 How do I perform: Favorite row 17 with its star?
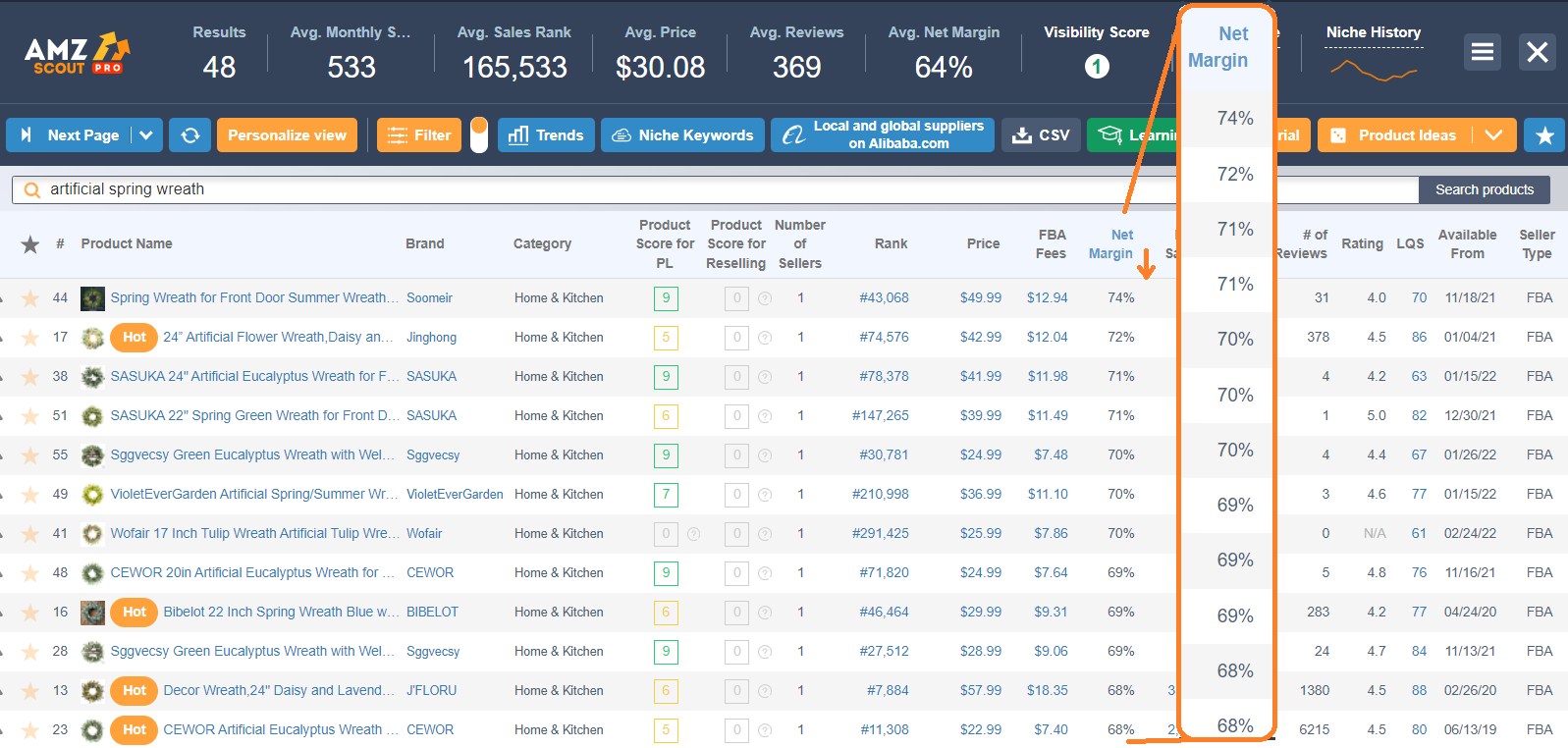pyautogui.click(x=30, y=338)
